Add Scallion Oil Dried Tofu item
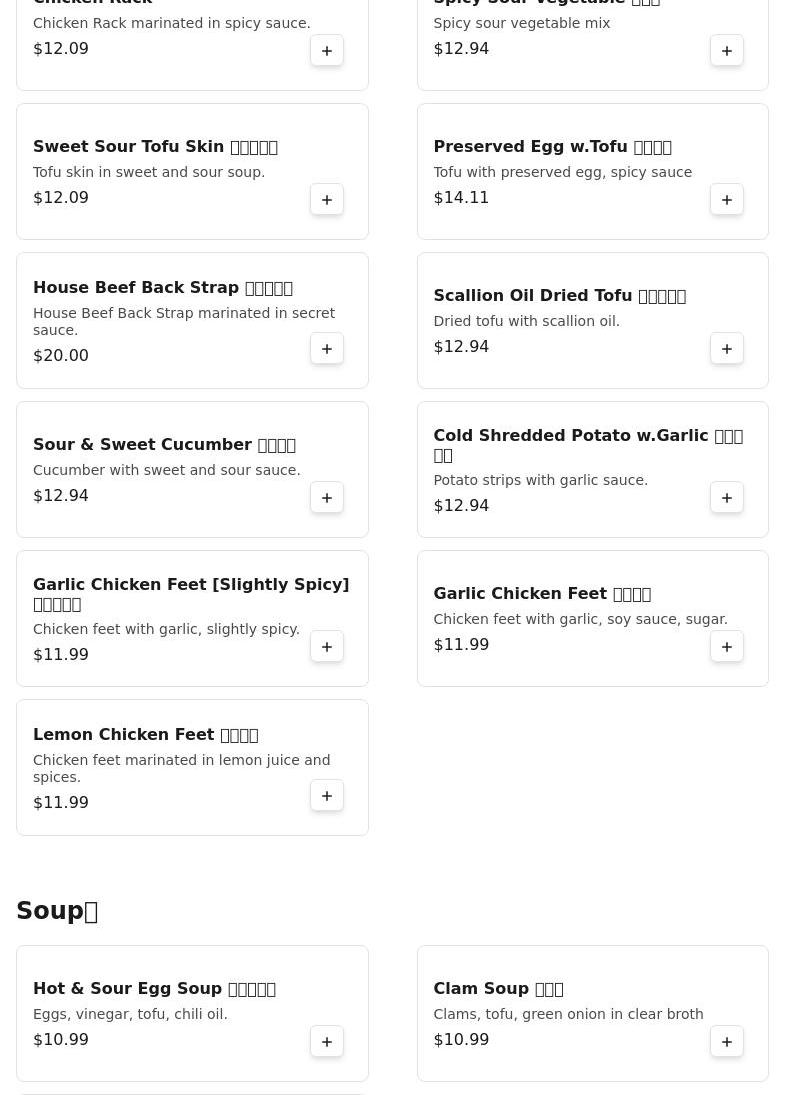 [x=727, y=349]
